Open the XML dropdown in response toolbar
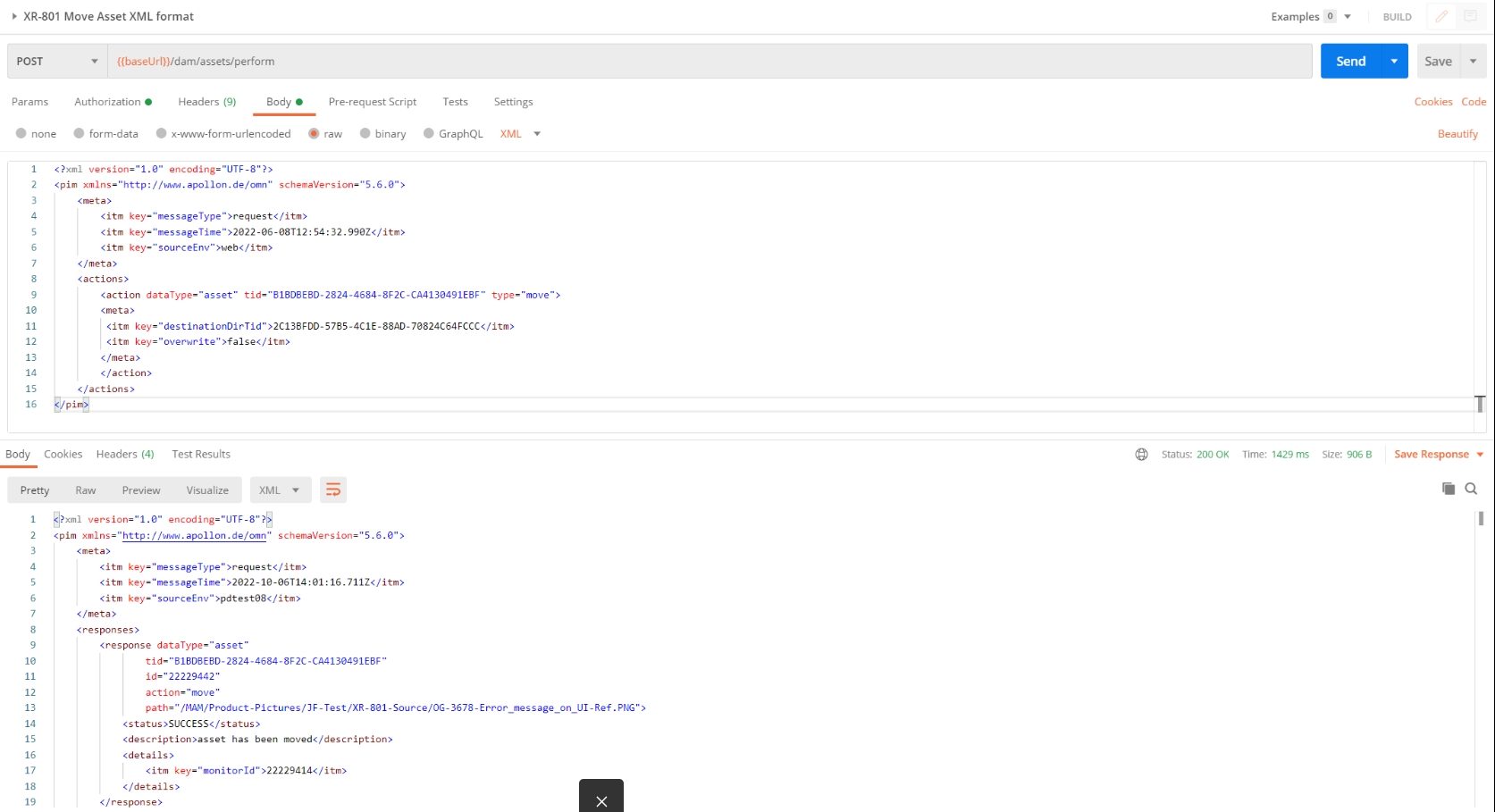Viewport: 1495px width, 812px height. (x=281, y=490)
